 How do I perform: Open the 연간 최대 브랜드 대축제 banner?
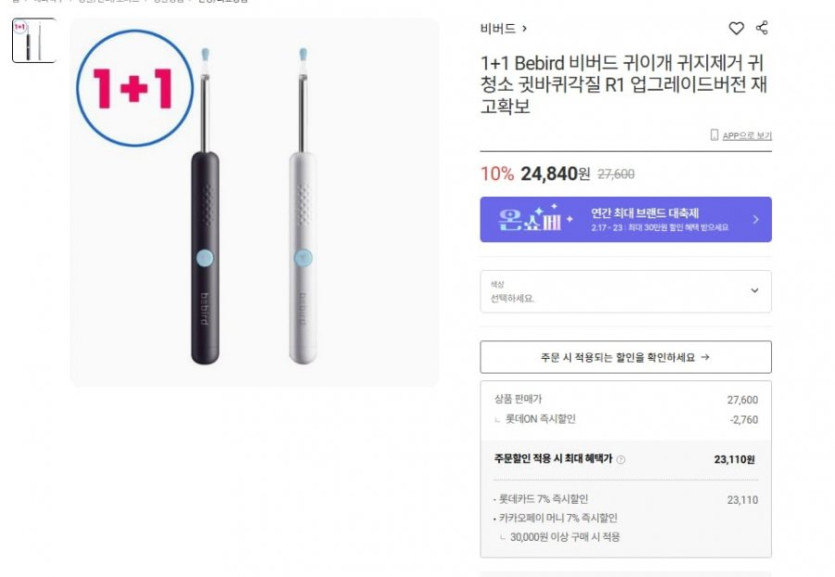626,219
